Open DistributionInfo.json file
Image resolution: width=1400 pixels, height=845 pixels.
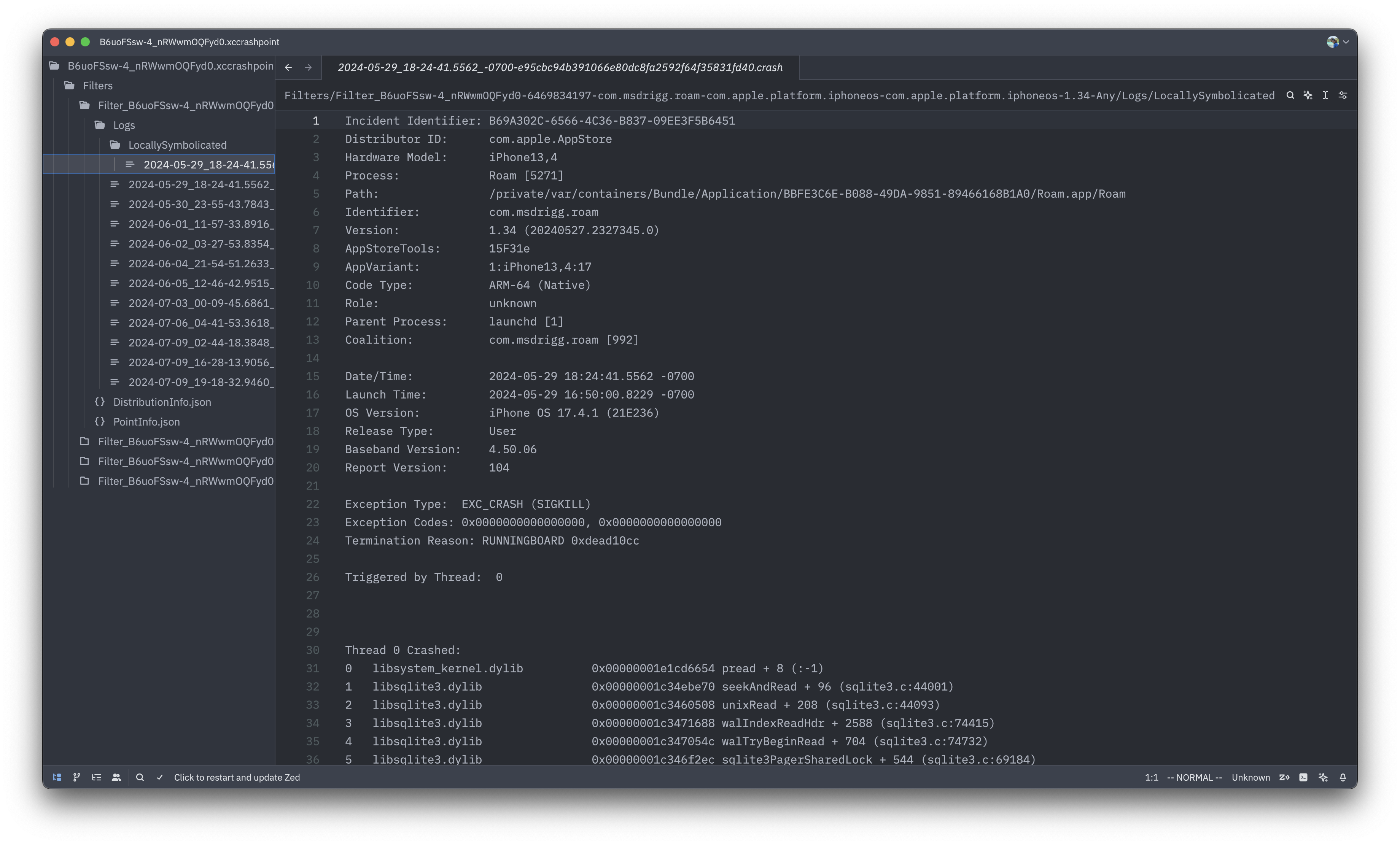[x=161, y=402]
